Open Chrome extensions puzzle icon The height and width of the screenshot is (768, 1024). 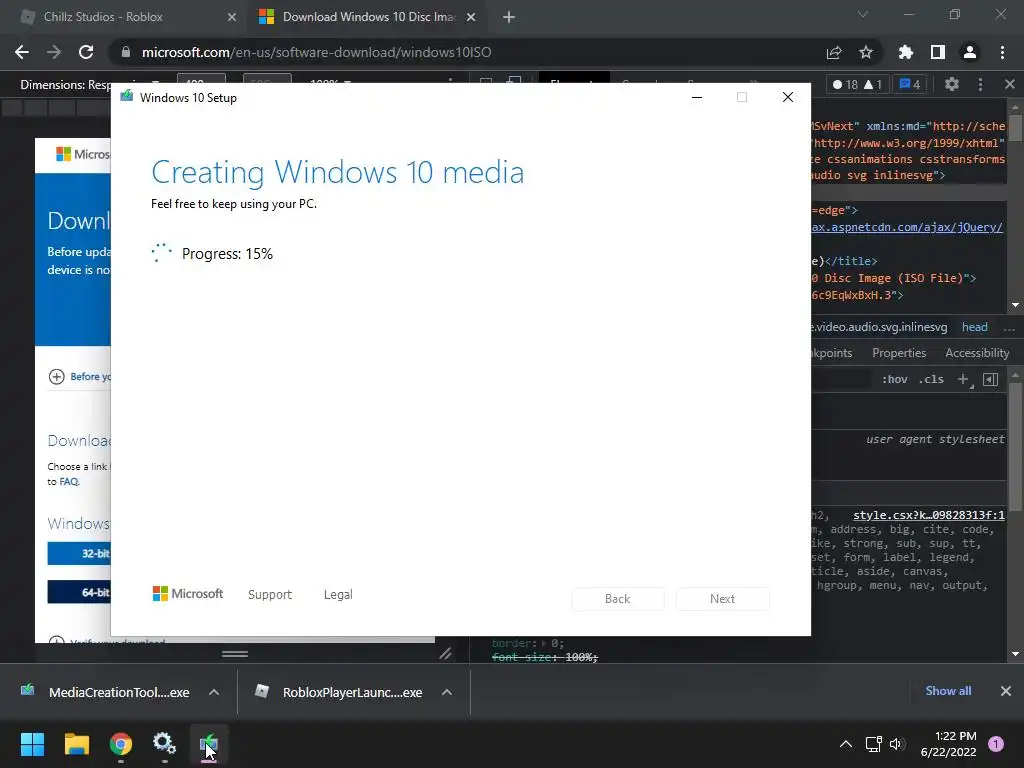(905, 52)
